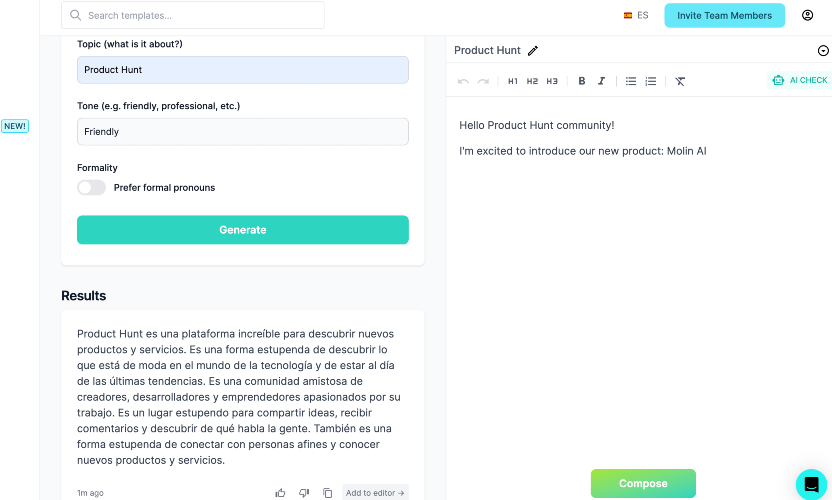The width and height of the screenshot is (832, 500).
Task: Toggle Prefer formal pronouns switch
Action: pos(91,187)
